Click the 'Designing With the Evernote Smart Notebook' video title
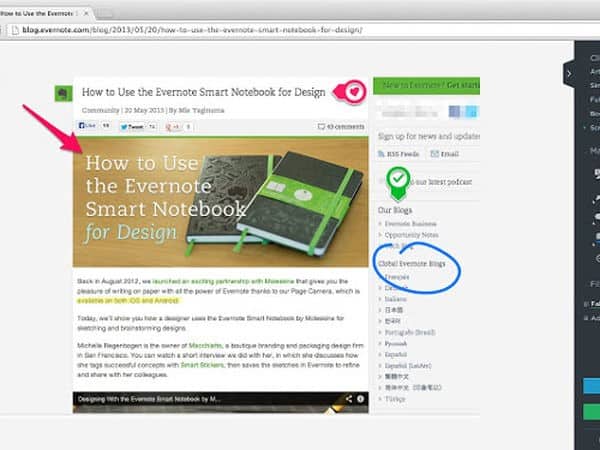The width and height of the screenshot is (600, 450). click(149, 399)
